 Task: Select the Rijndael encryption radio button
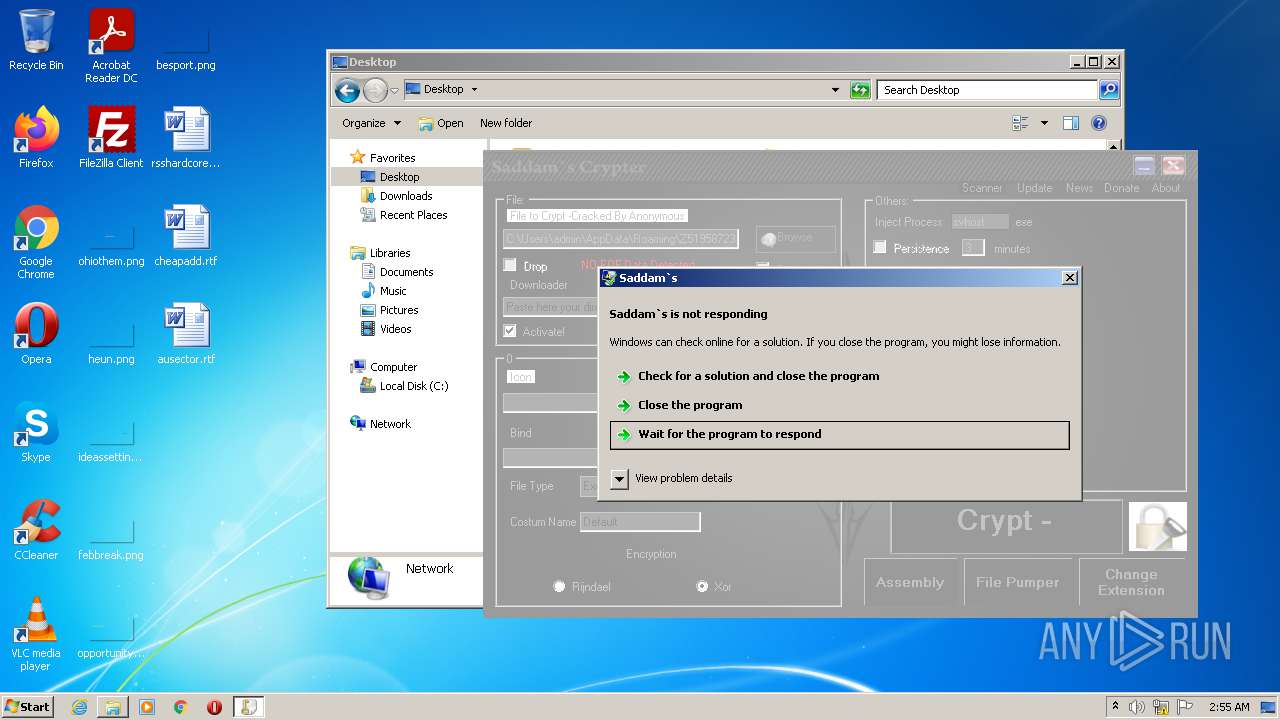click(559, 587)
